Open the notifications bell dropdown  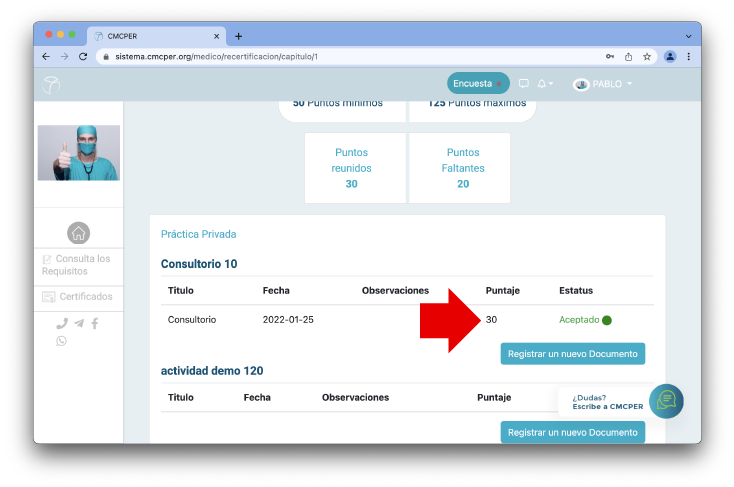click(x=545, y=84)
